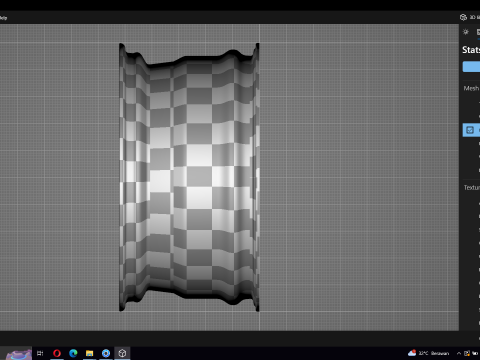
Task: Expand the hidden system tray icons arrow
Action: (x=459, y=353)
